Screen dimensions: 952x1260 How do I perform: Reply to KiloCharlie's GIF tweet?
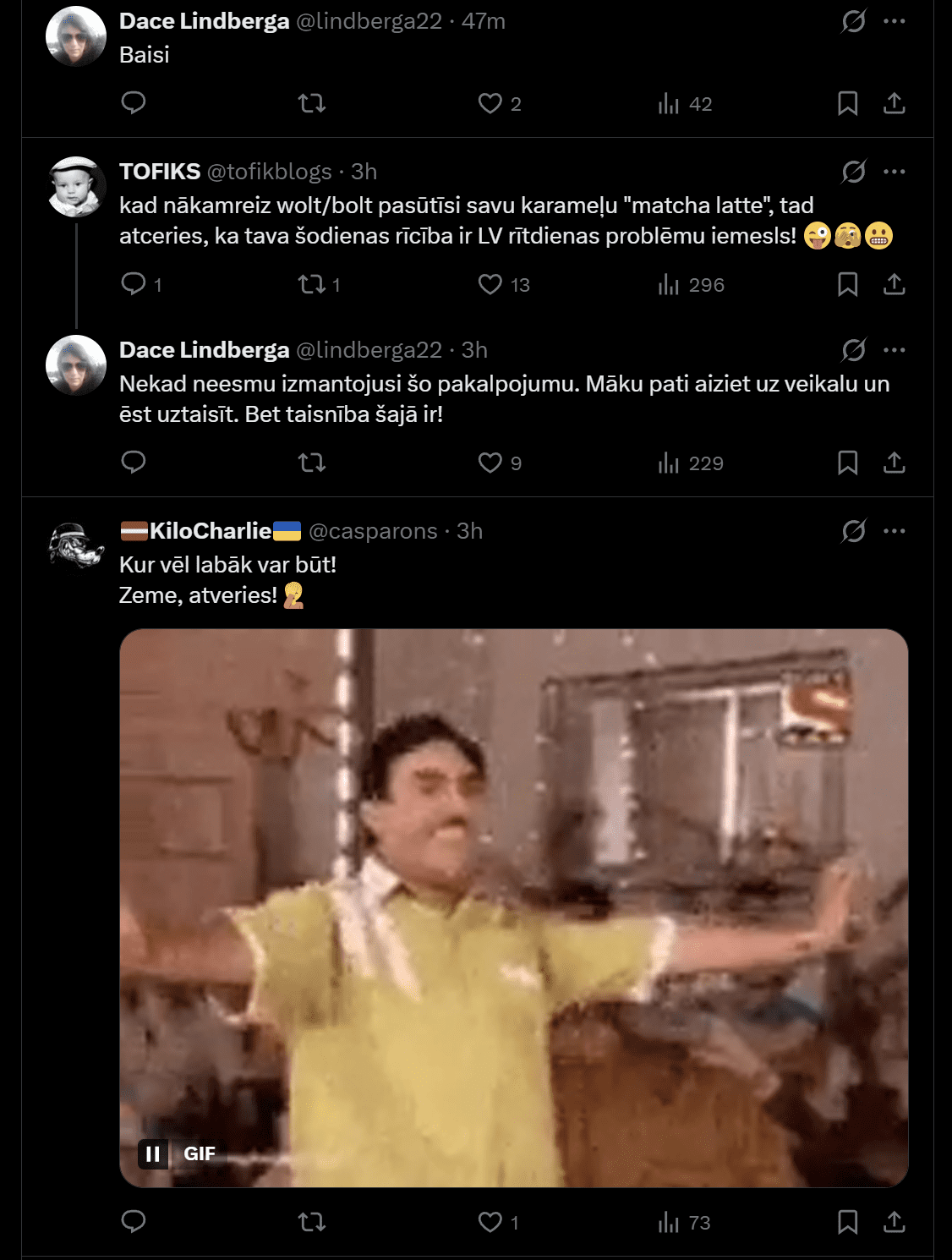134,1222
